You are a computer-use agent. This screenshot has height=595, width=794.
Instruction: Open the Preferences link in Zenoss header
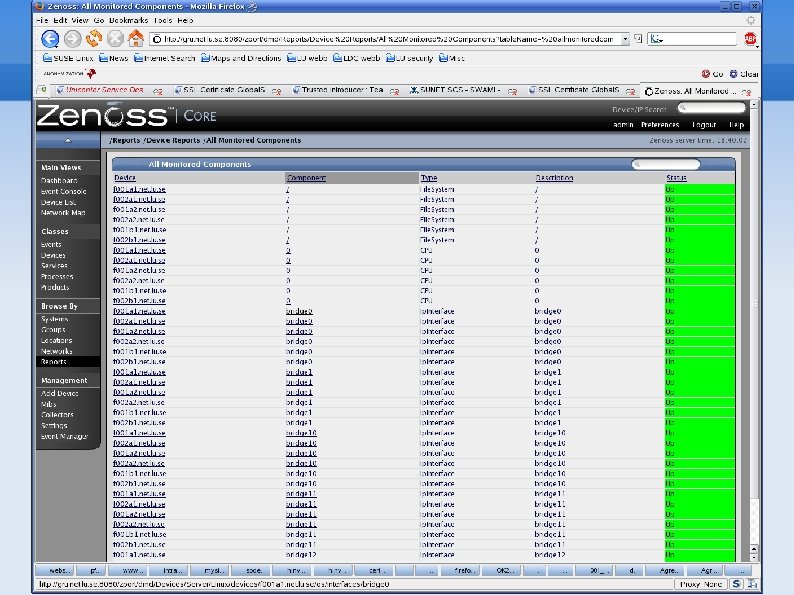[660, 125]
